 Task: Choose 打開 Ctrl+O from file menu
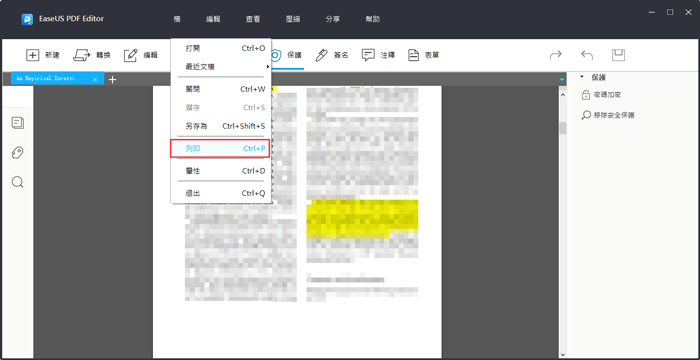[221, 48]
